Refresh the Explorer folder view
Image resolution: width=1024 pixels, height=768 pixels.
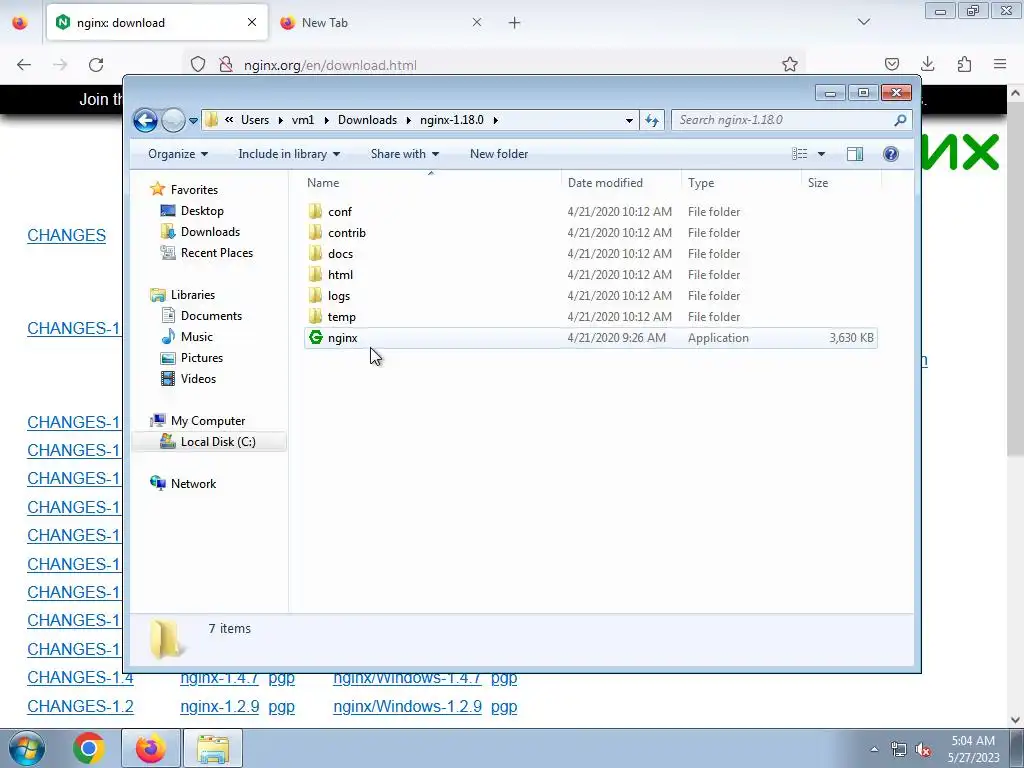coord(652,120)
